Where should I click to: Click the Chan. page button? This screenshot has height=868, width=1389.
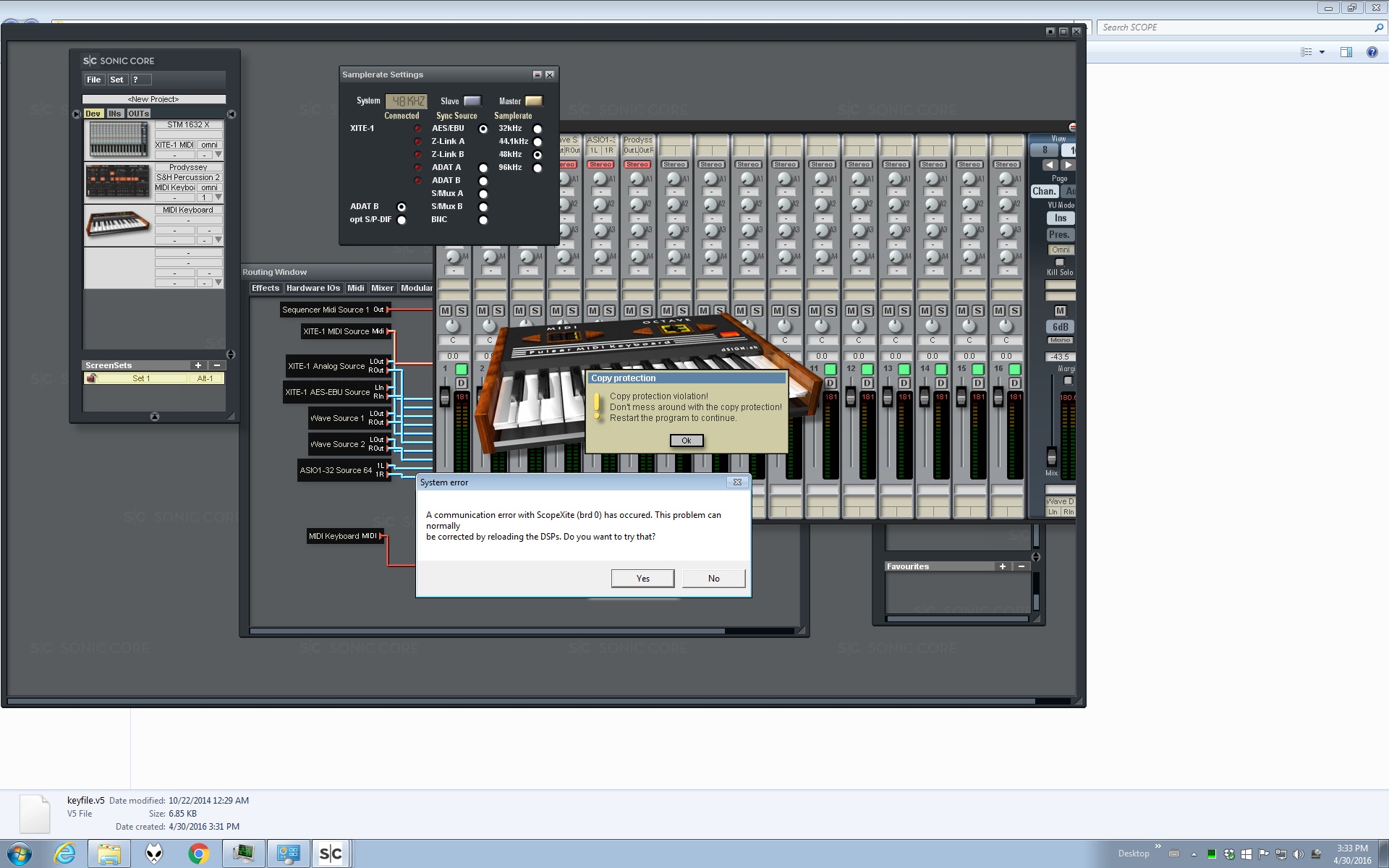1044,192
